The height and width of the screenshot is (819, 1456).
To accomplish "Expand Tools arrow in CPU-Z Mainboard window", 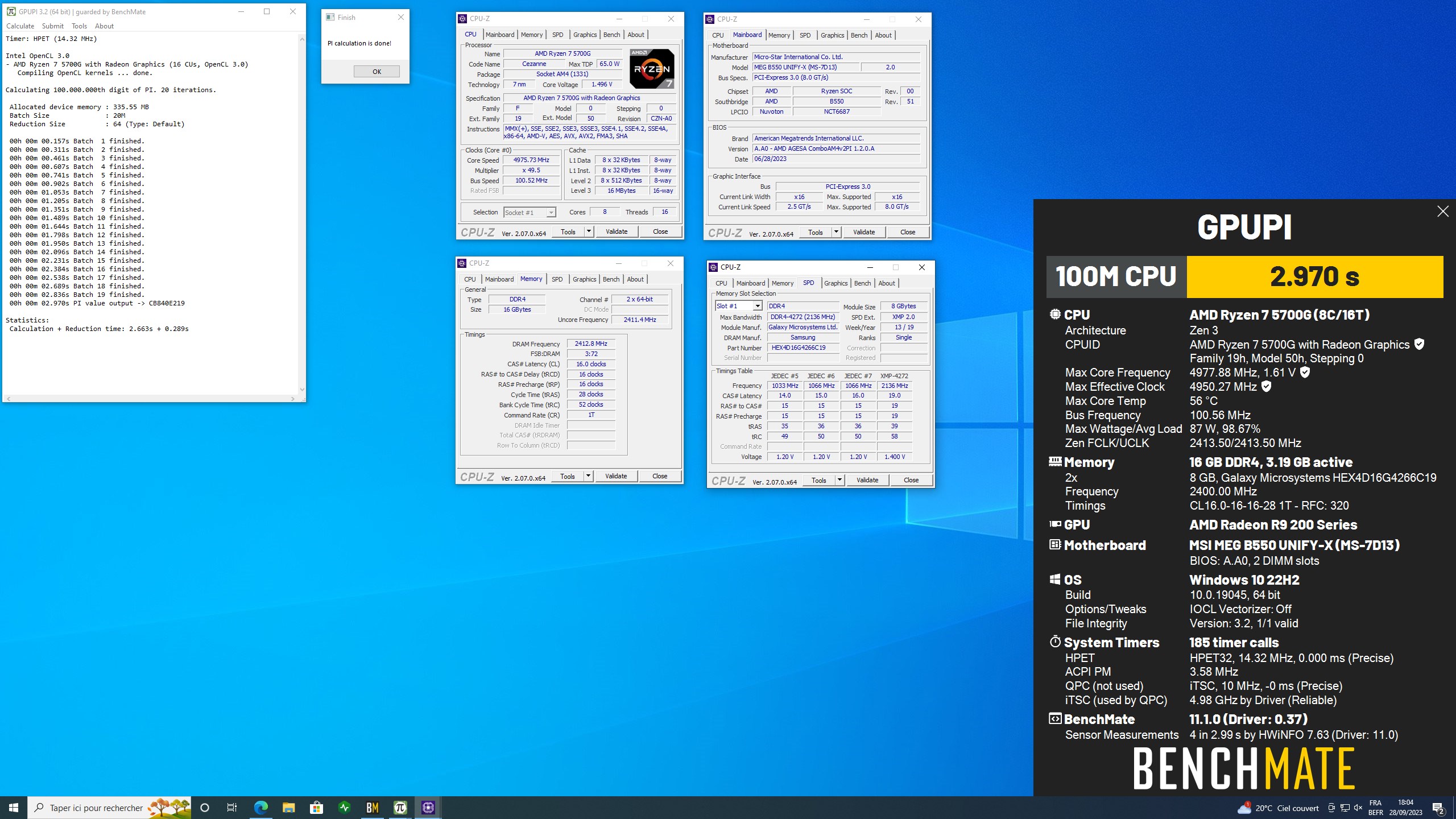I will 836,232.
